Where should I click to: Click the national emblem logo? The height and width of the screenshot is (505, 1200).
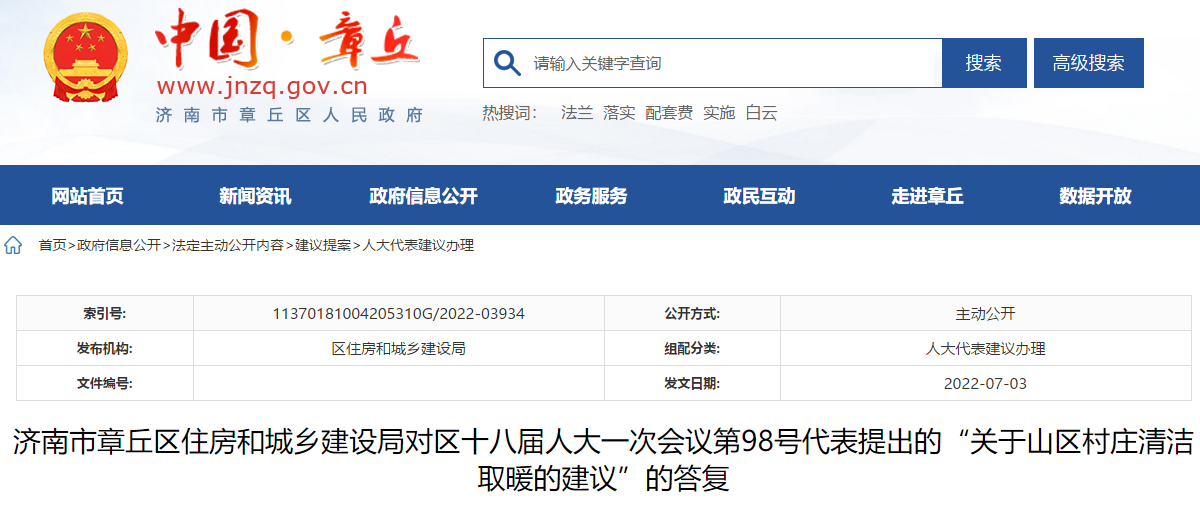tap(85, 60)
